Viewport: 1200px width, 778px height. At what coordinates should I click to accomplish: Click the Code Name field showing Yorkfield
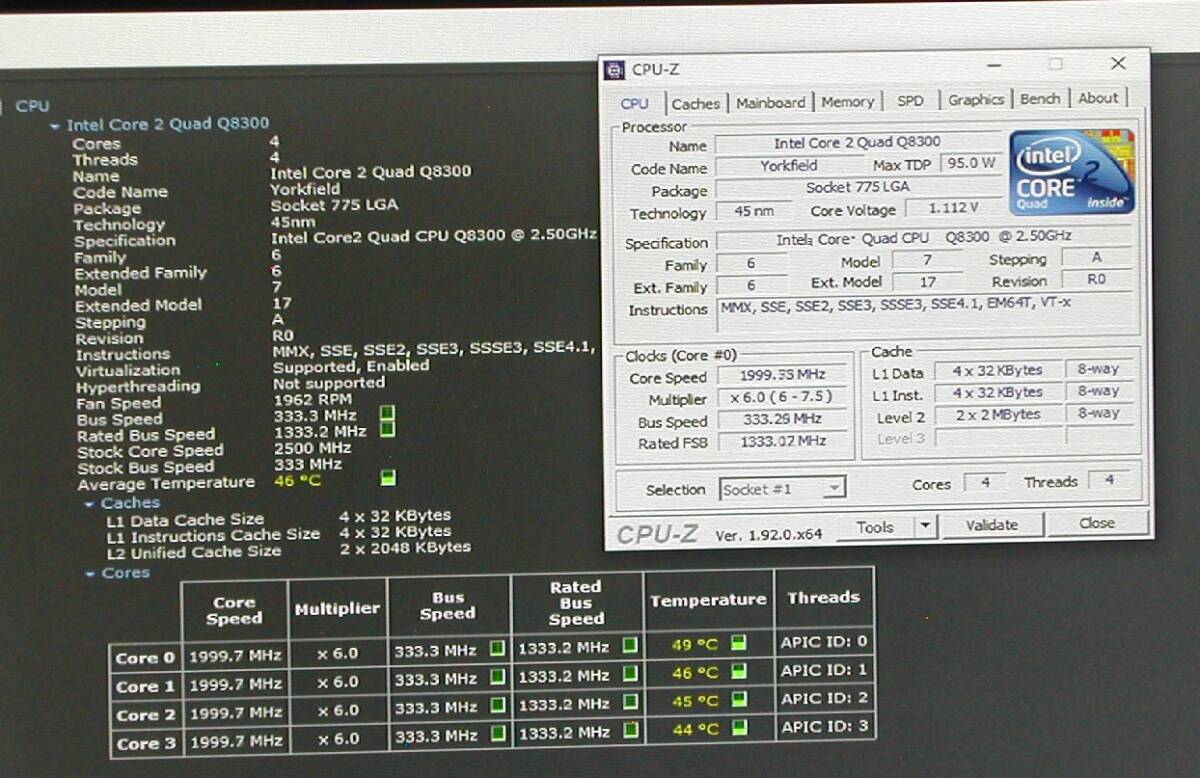pyautogui.click(x=788, y=166)
